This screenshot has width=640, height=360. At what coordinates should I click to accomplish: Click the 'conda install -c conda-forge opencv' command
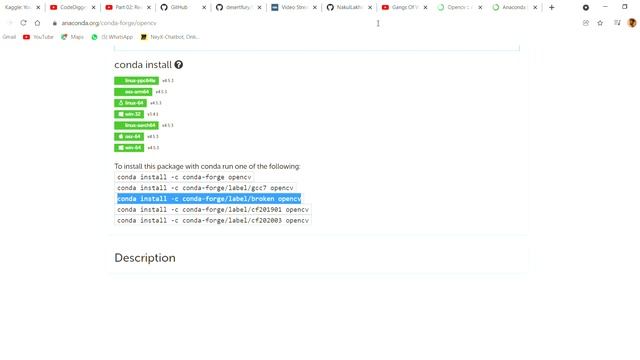coord(184,177)
